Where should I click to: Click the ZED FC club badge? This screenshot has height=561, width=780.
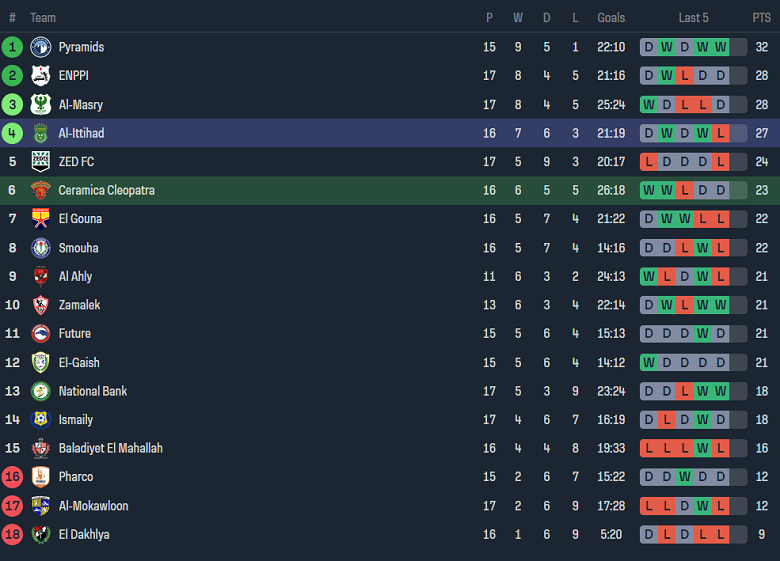click(x=40, y=162)
